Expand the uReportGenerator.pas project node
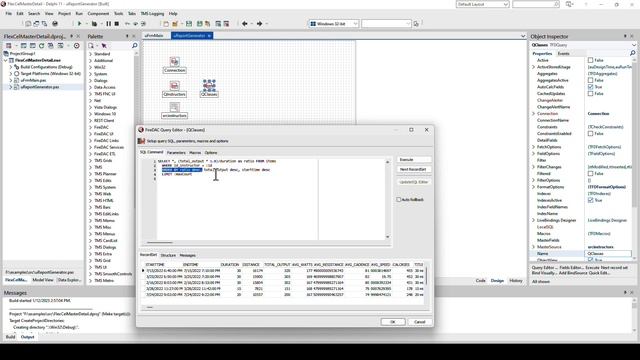 [11, 87]
